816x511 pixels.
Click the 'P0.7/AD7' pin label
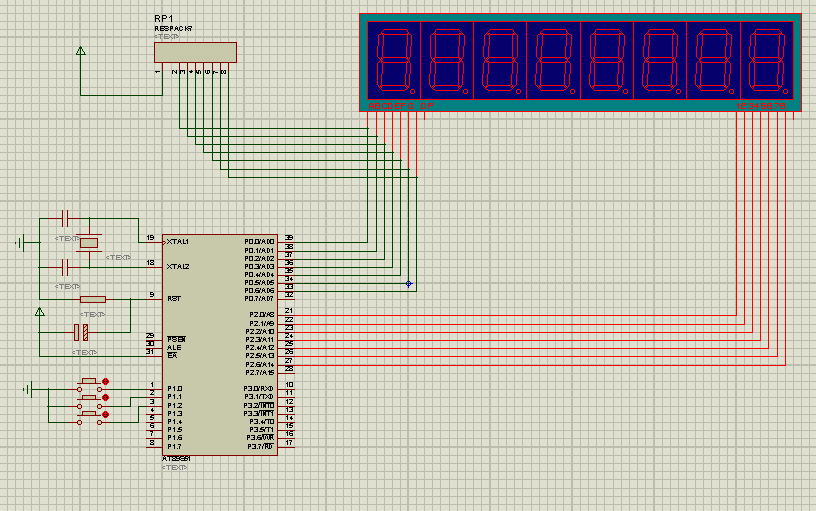(259, 299)
